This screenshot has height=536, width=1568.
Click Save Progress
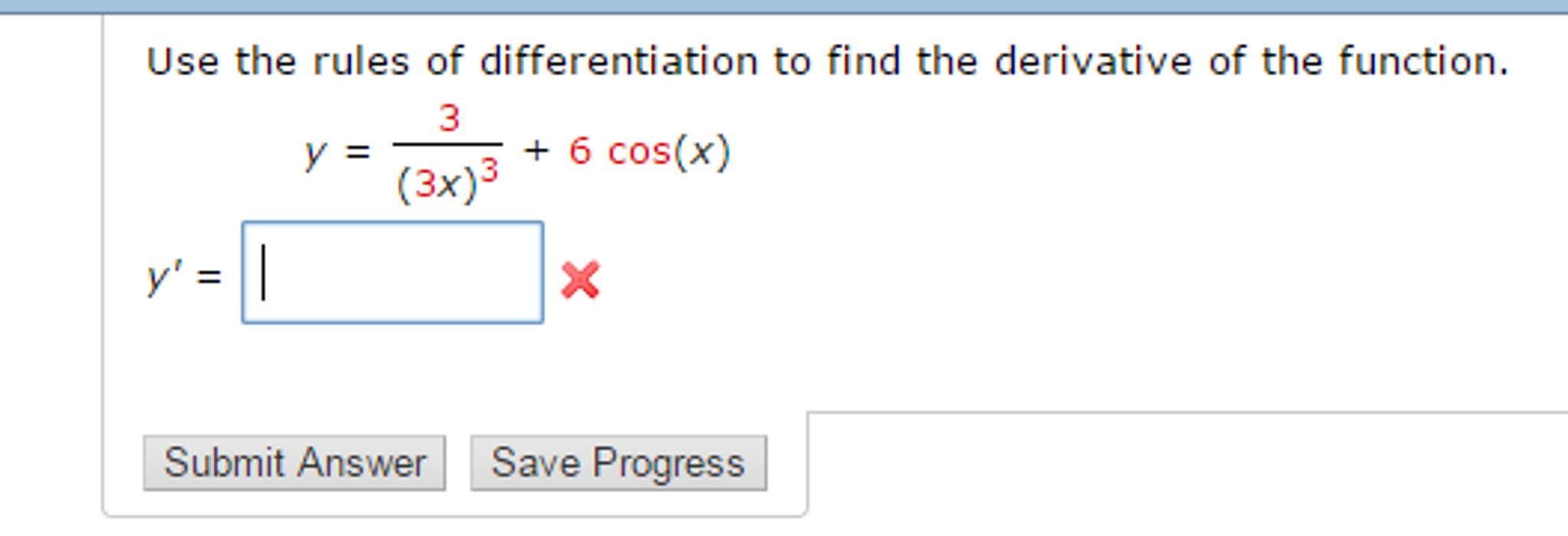tap(617, 461)
